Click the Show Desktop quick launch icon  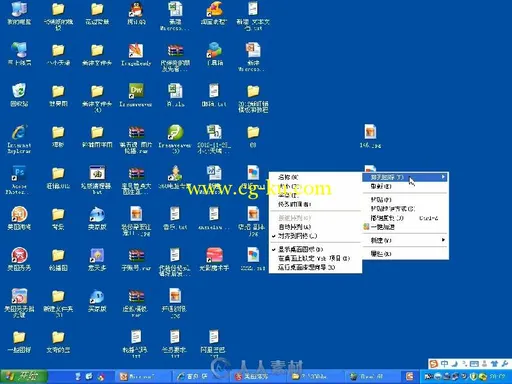78,377
